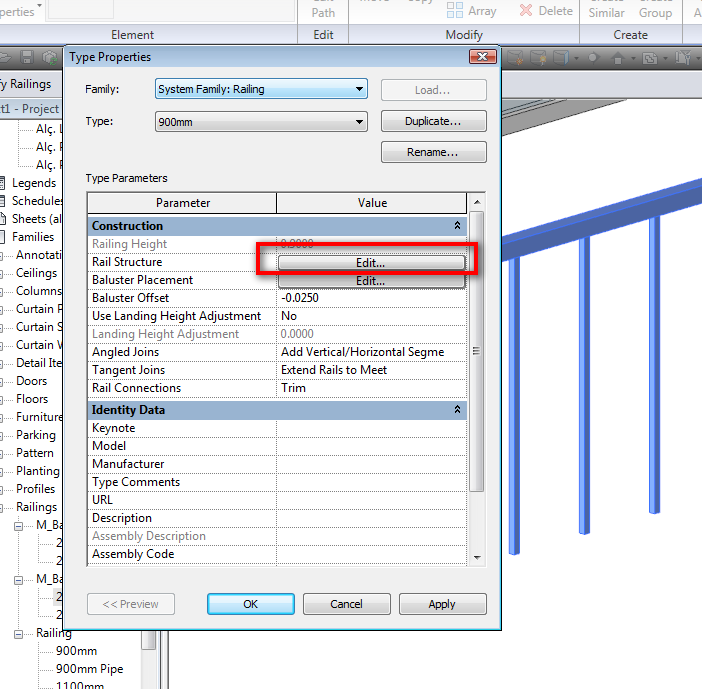Click the Duplicate... button

point(433,121)
